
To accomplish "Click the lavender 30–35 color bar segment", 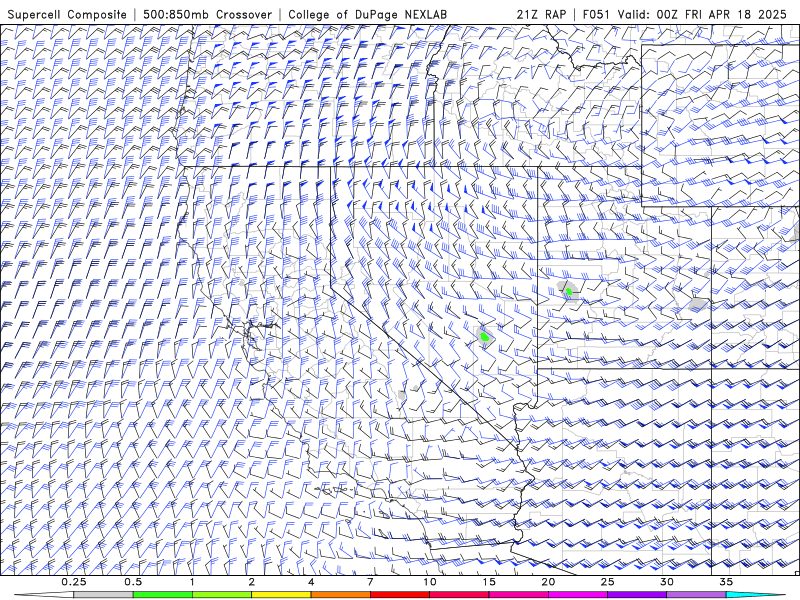I will click(x=696, y=595).
